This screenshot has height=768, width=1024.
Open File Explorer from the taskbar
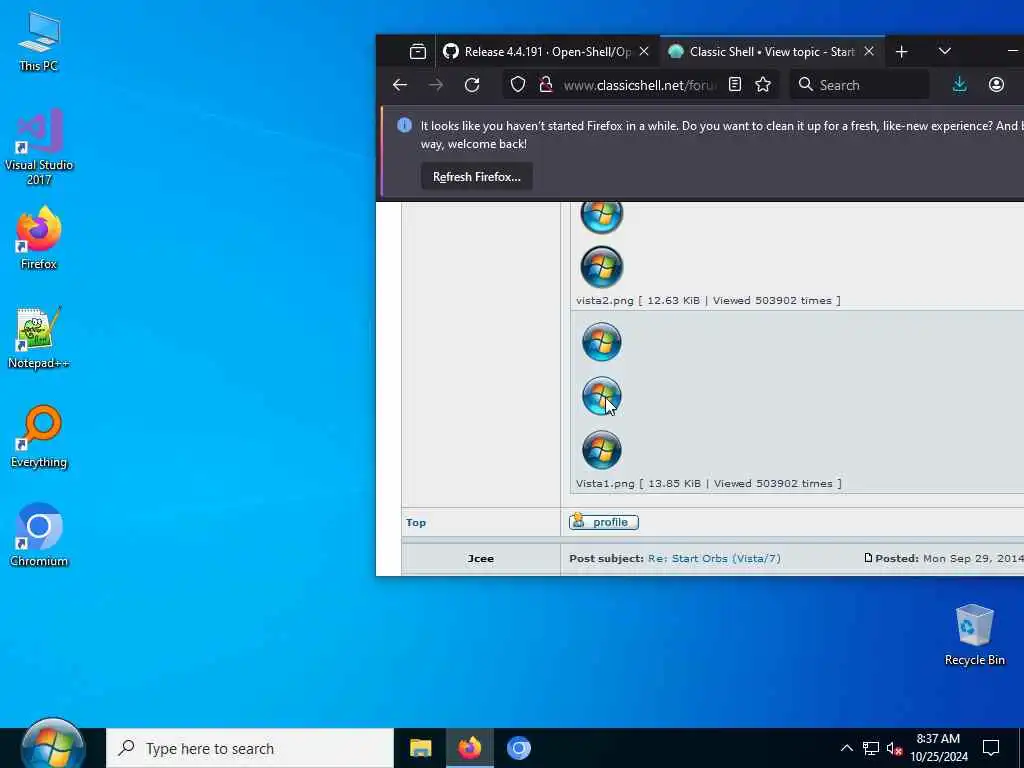pos(421,748)
